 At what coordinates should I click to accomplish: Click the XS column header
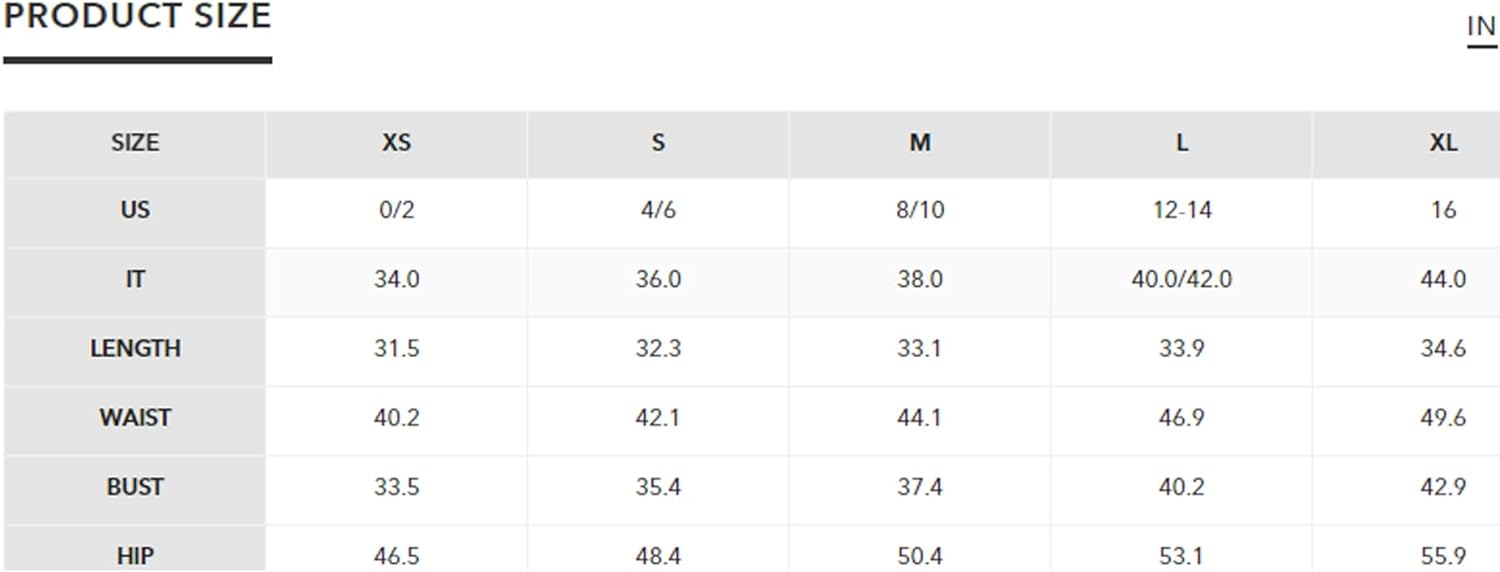(397, 143)
